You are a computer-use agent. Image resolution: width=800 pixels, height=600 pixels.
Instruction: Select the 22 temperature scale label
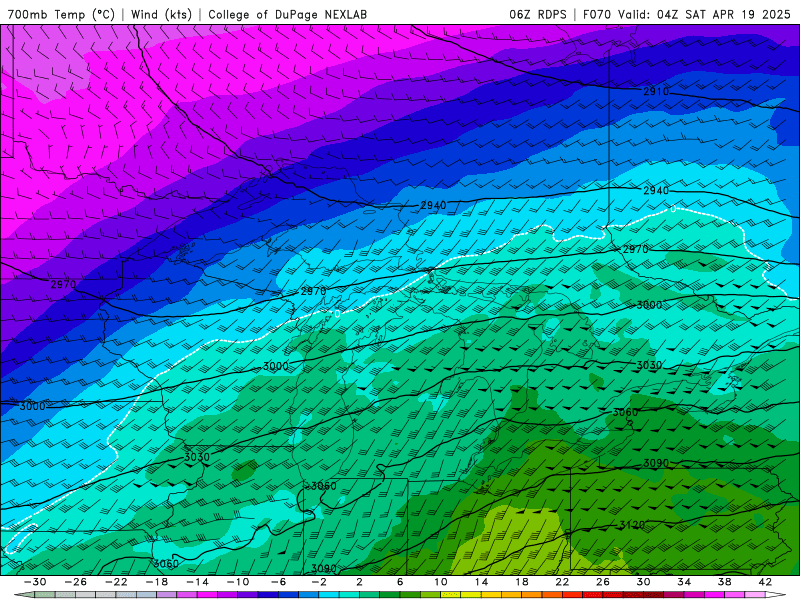[562, 582]
